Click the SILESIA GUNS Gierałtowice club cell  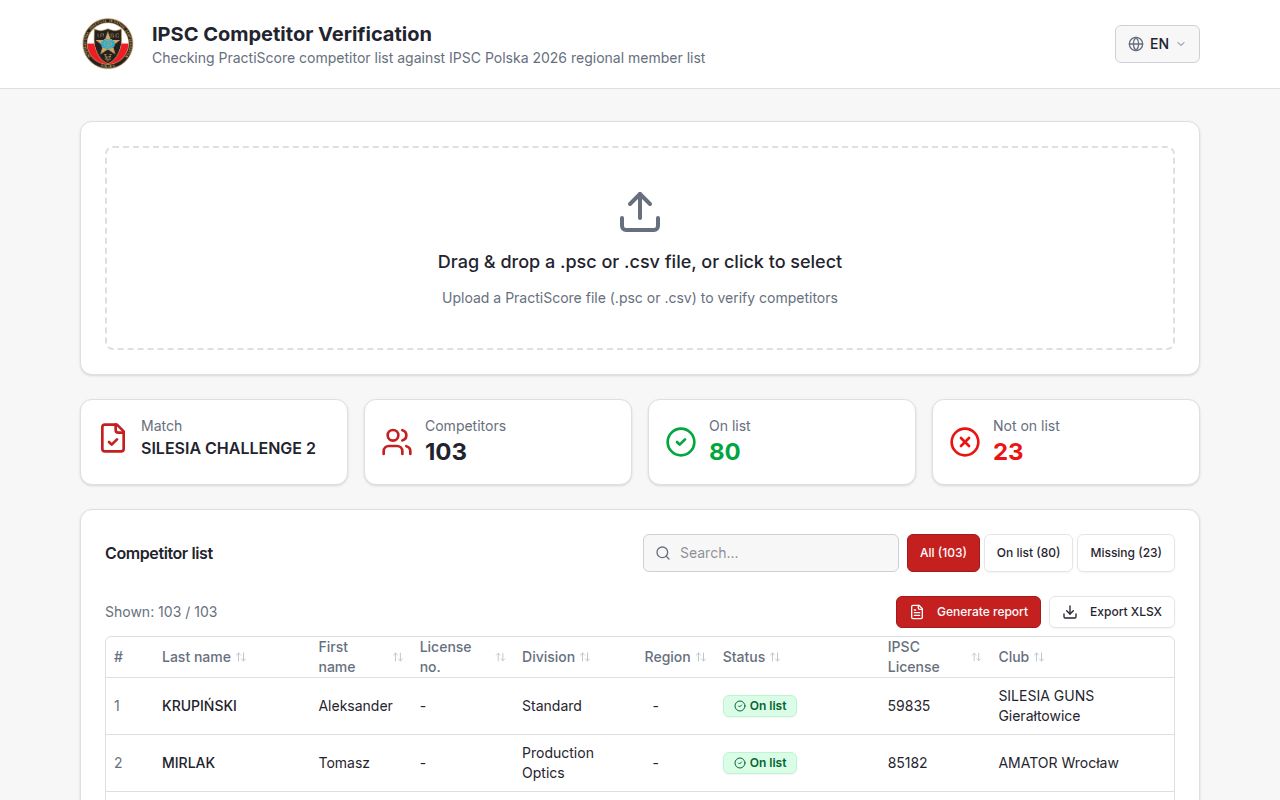tap(1046, 706)
